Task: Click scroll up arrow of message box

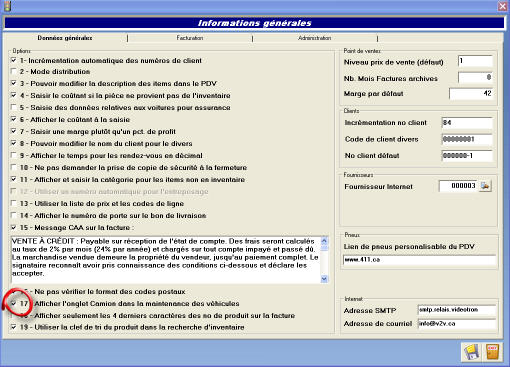Action: 324,241
